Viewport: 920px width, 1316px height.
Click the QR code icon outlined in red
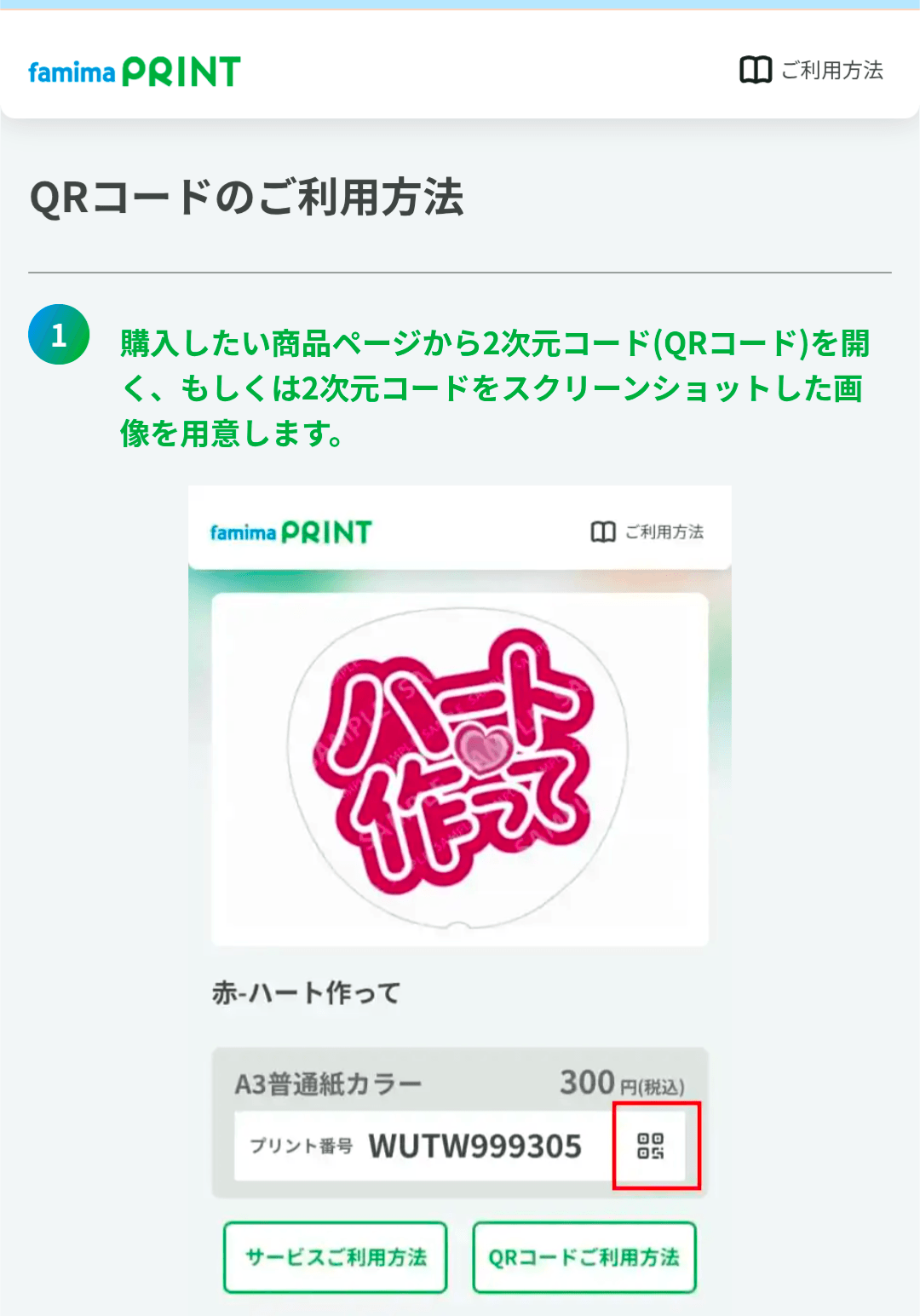[x=652, y=1146]
